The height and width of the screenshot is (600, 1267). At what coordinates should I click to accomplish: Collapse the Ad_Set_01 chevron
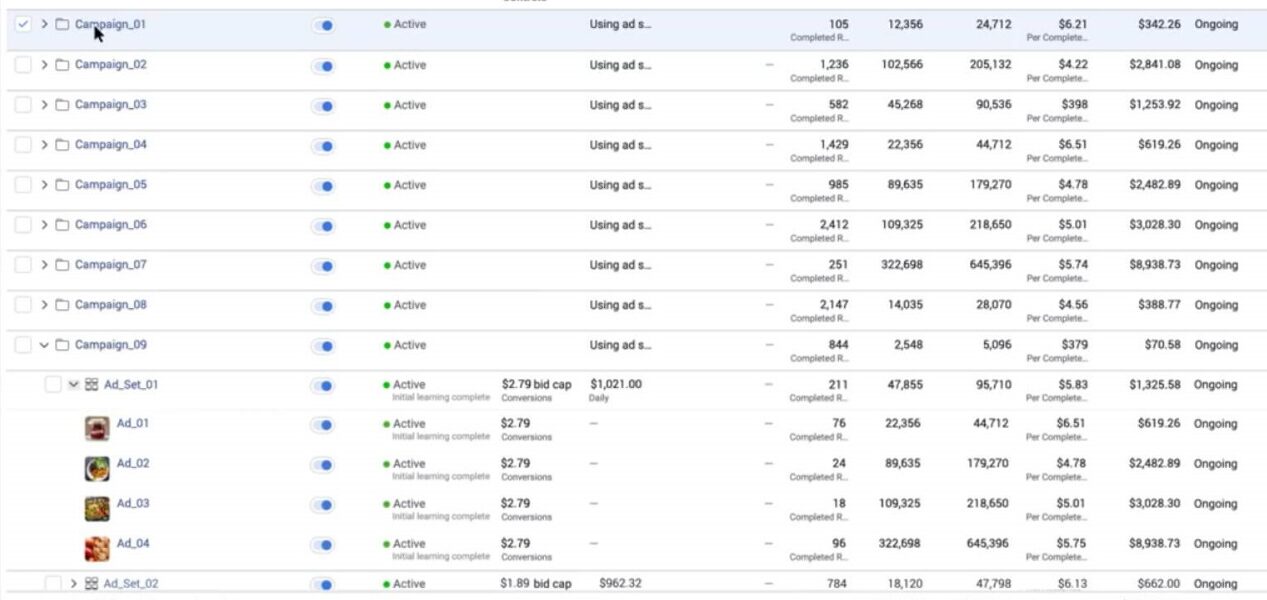(x=73, y=385)
